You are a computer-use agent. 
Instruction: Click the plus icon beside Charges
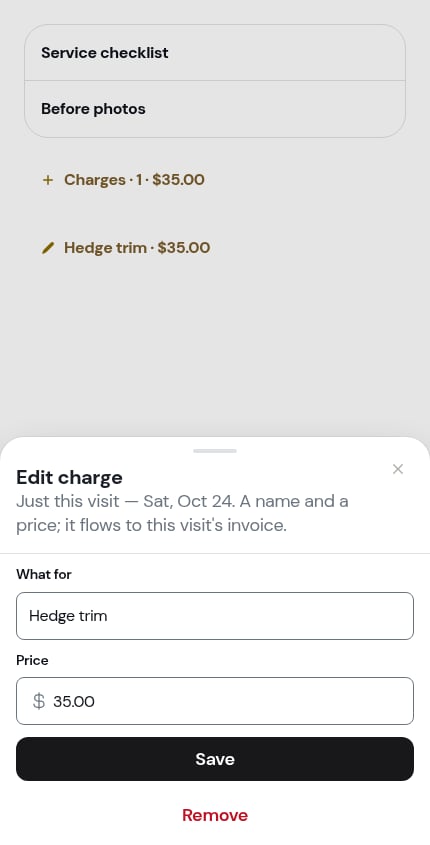[48, 180]
